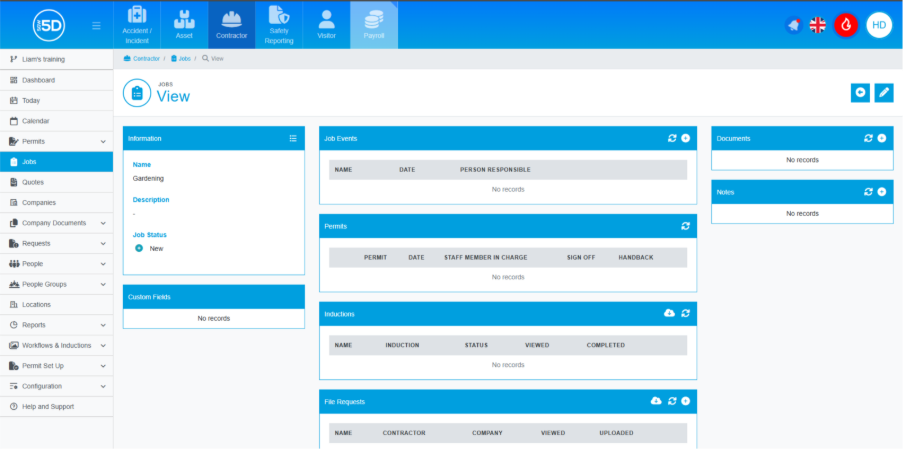Refresh the Notes panel
The height and width of the screenshot is (450, 903).
(868, 191)
